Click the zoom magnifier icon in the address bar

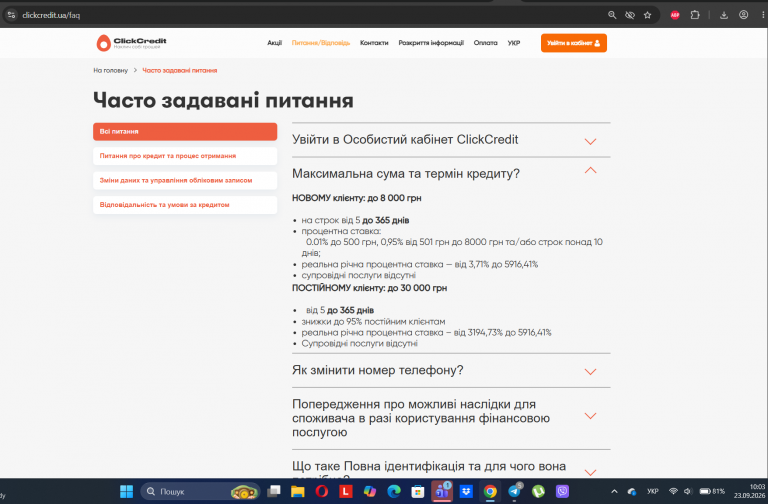pos(612,15)
